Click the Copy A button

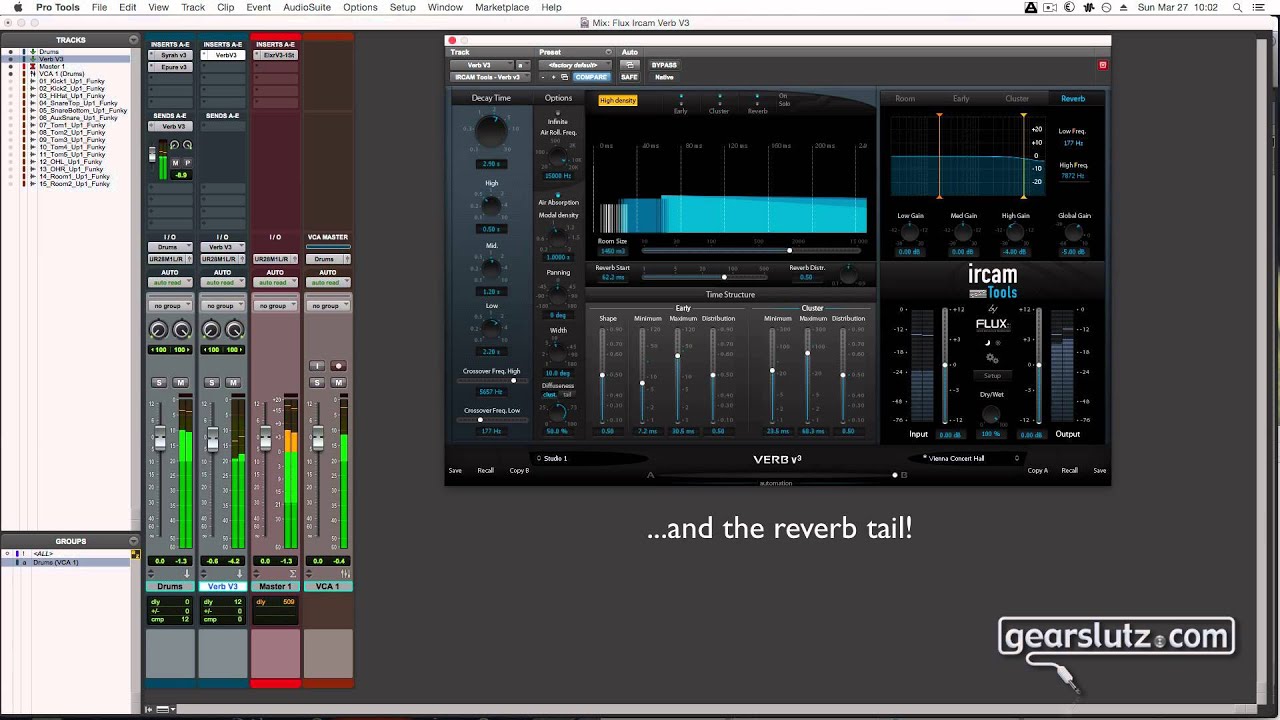tap(1038, 470)
